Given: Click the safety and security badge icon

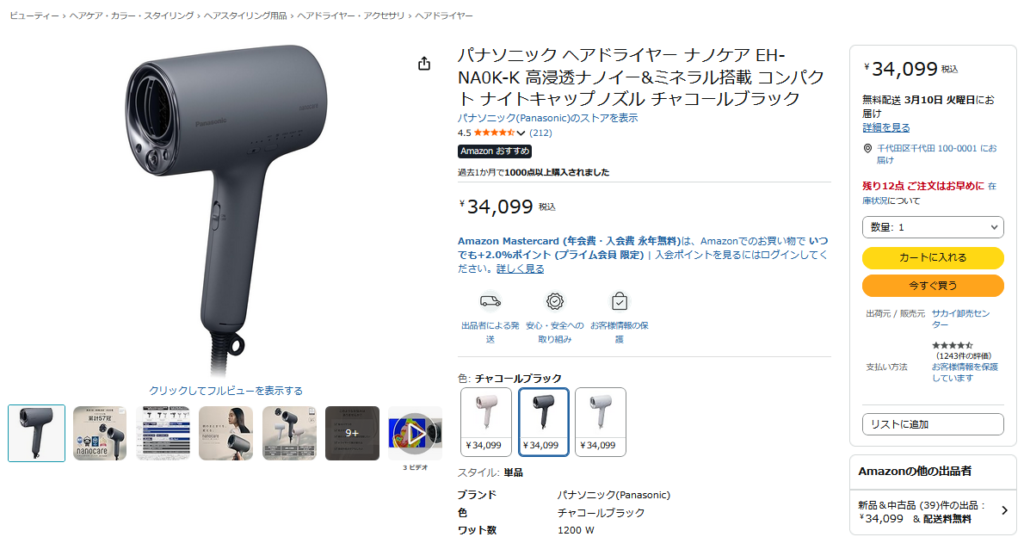Looking at the screenshot, I should [x=554, y=301].
